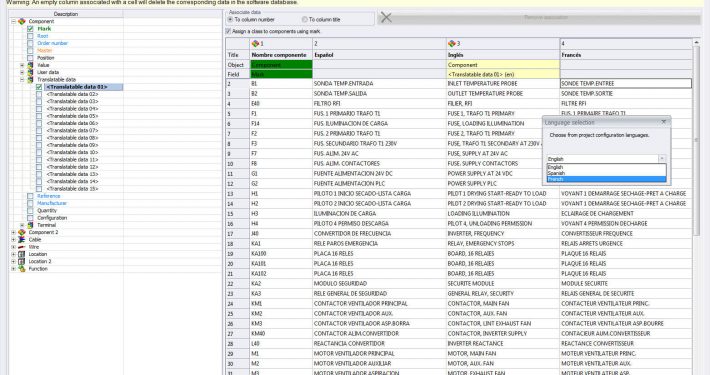Screen dimensions: 710x375
Task: Click the Translatable data folder icon
Action: [30, 79]
